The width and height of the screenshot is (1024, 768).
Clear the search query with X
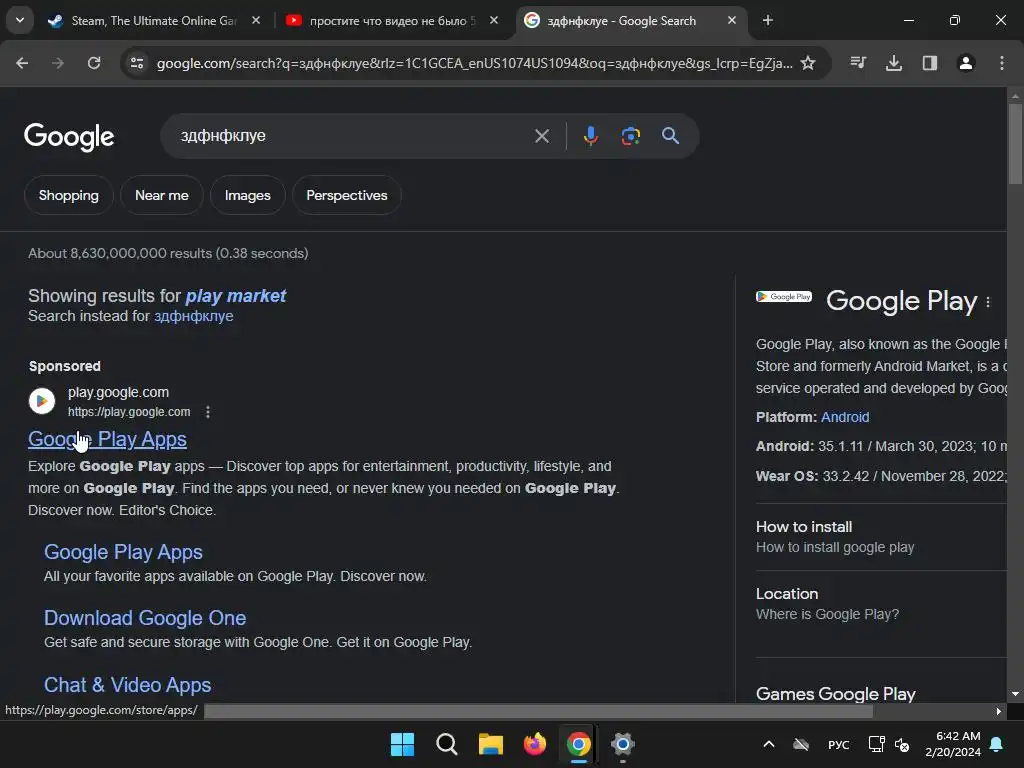click(541, 136)
